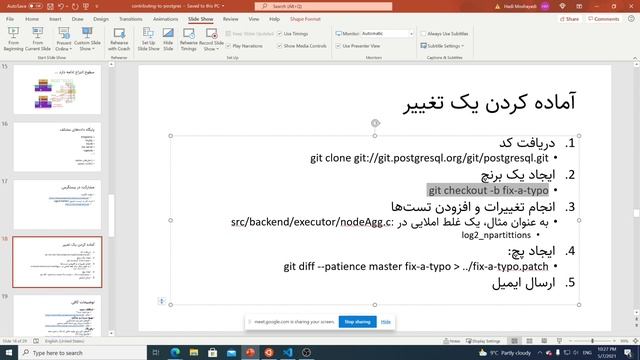Select slide 19 thumbnail
640x360 pixels.
[57, 316]
